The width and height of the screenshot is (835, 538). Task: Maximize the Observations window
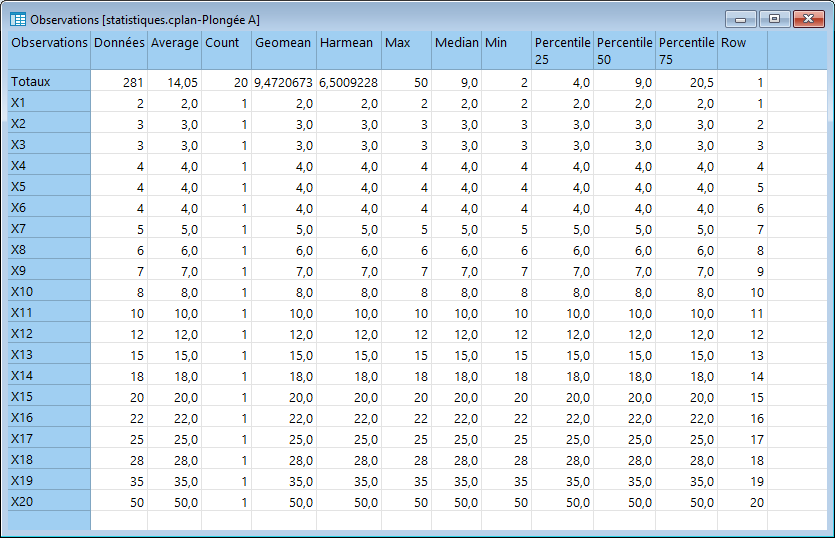point(774,19)
